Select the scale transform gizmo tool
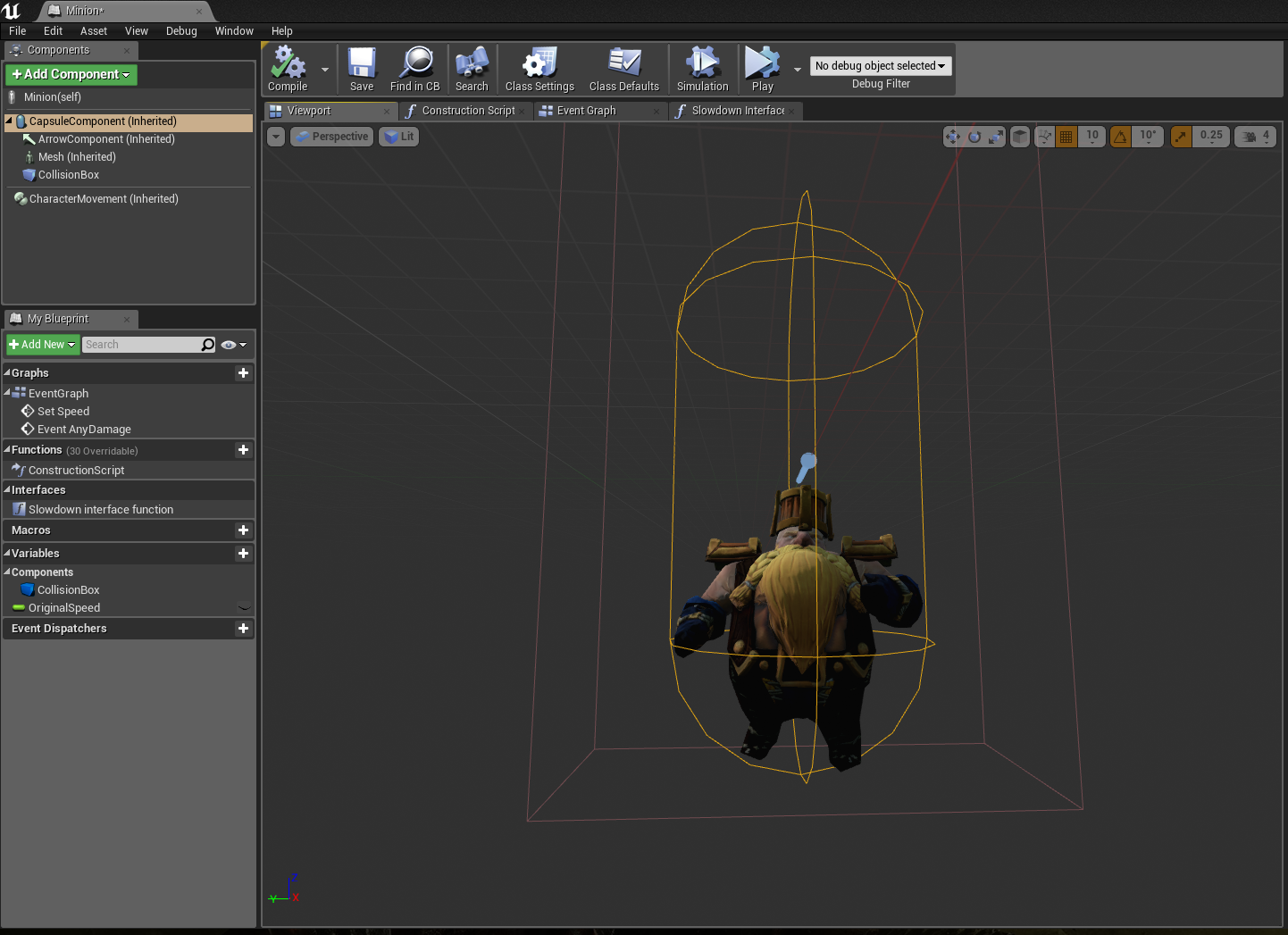 [x=996, y=137]
